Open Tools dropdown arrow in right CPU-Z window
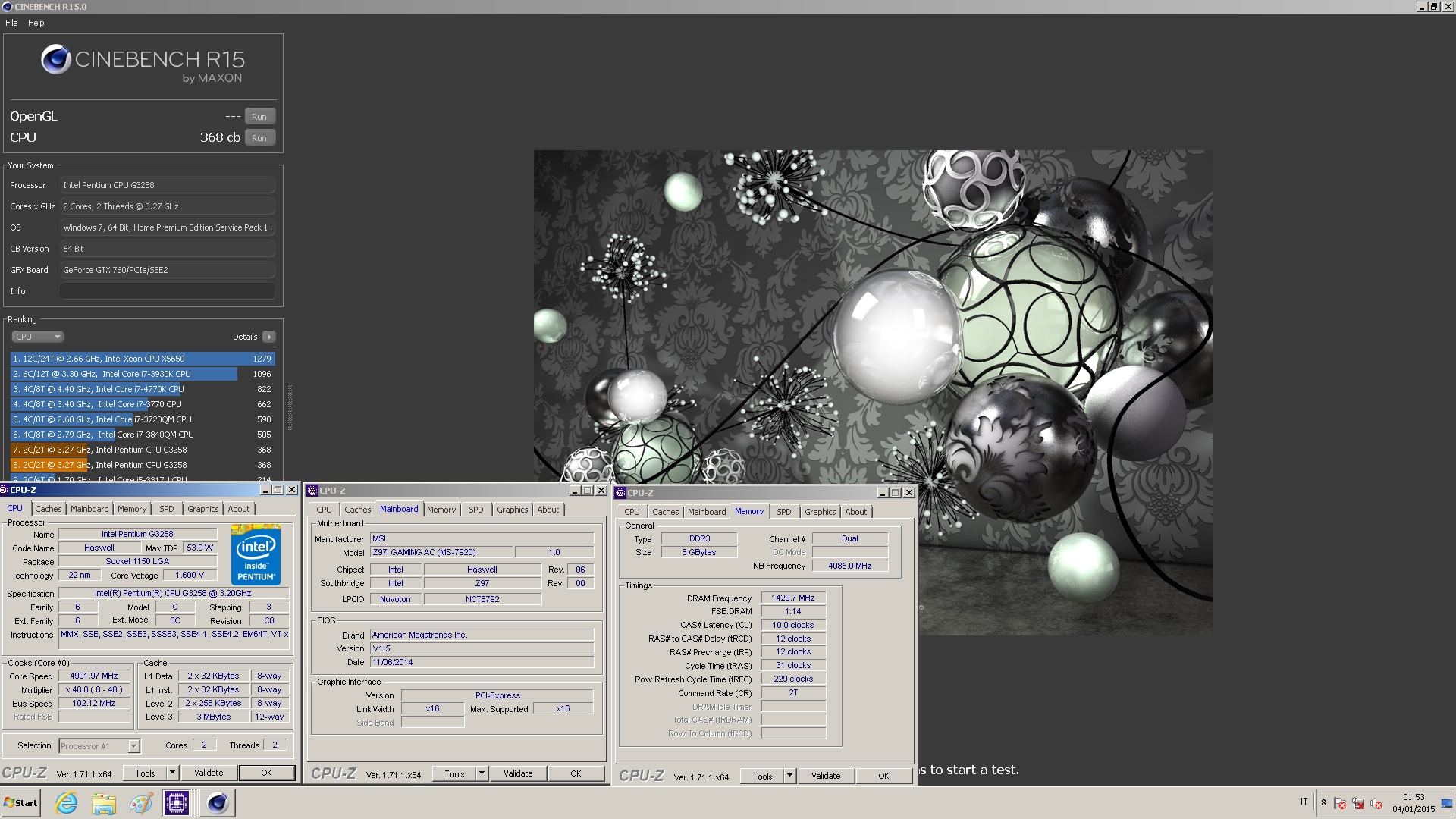 point(789,776)
